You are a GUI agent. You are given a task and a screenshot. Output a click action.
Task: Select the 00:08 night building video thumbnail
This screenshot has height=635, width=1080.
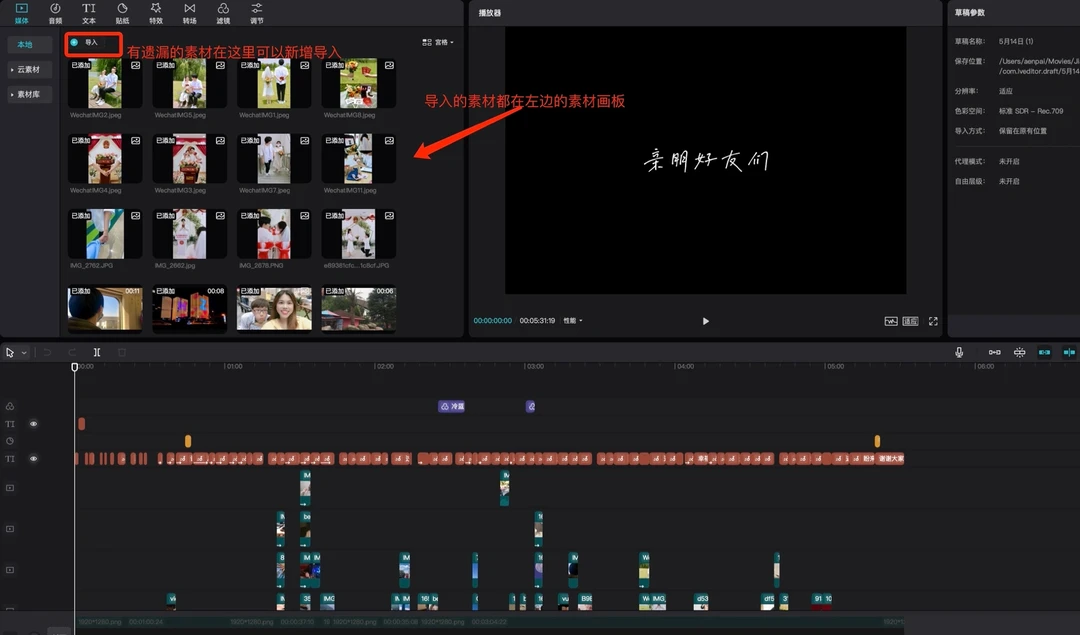[189, 309]
